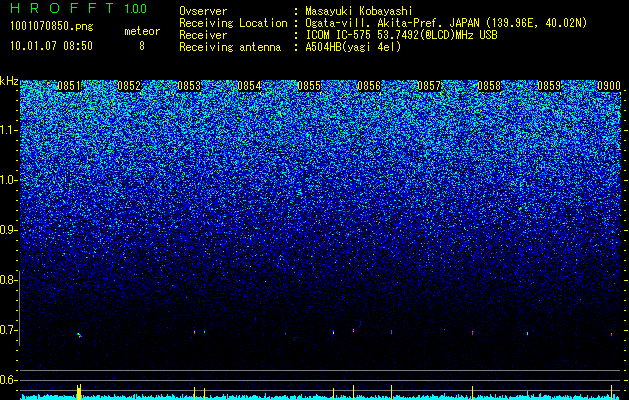This screenshot has width=629, height=400.
Task: Click the green 'meteor' label
Action: tap(142, 31)
